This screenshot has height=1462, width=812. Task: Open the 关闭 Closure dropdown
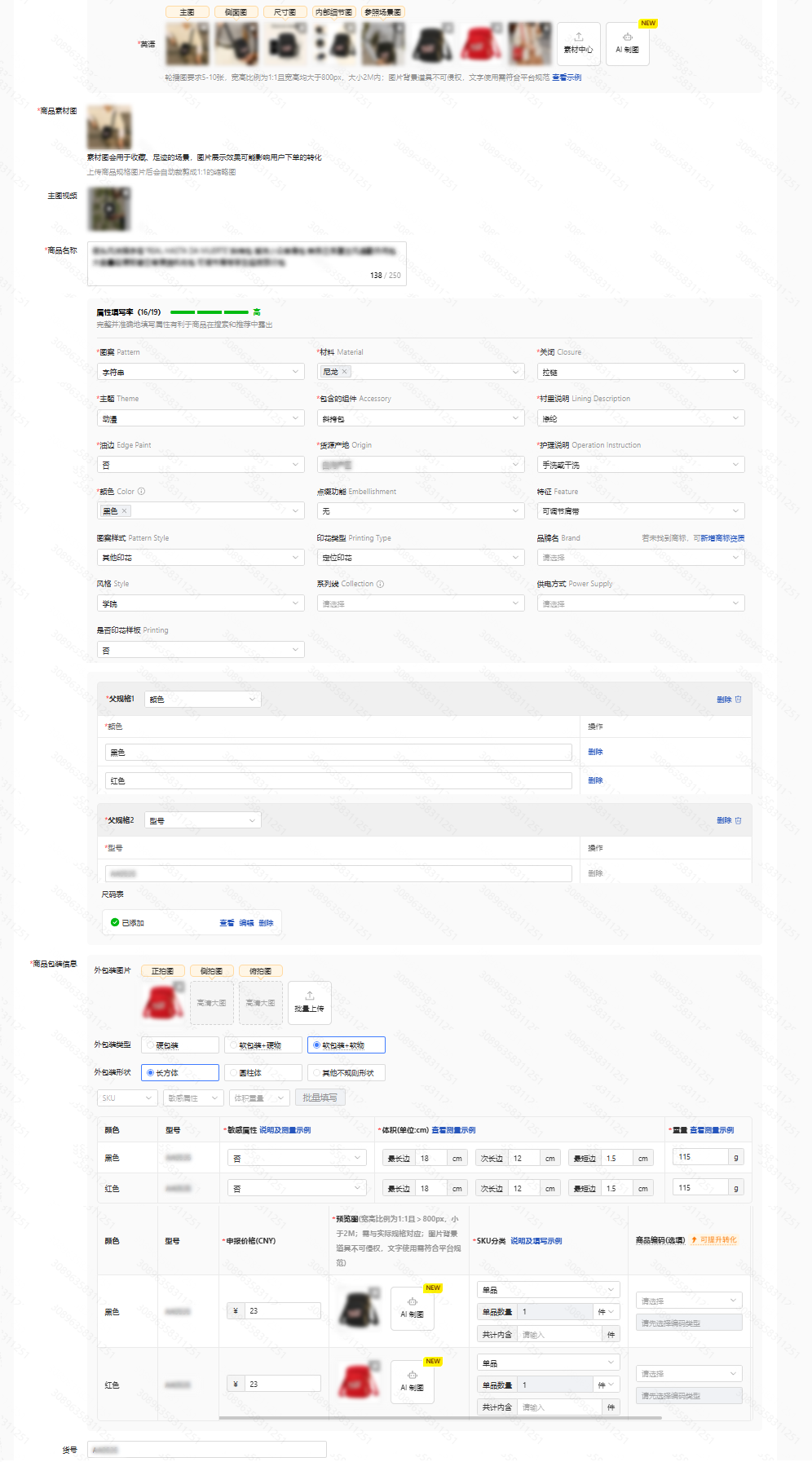pyautogui.click(x=641, y=372)
